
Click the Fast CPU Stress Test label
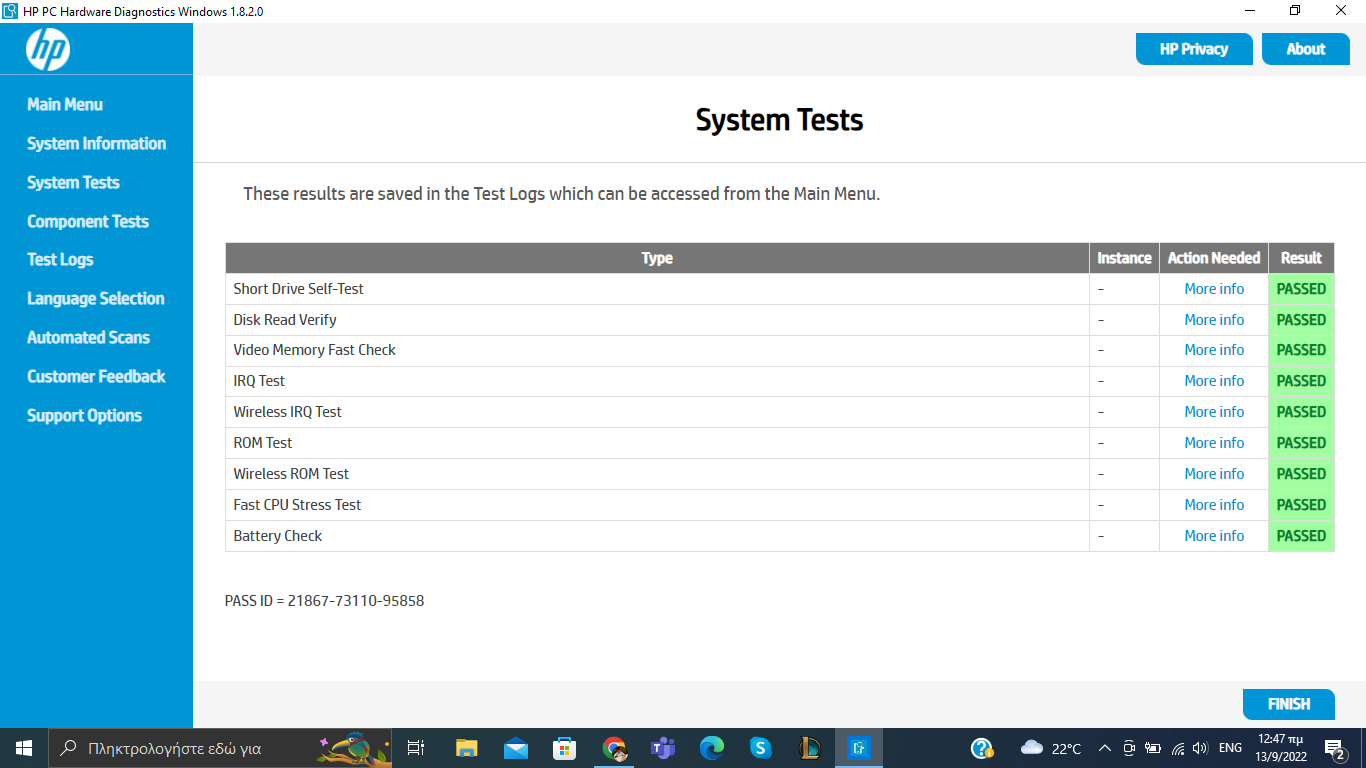297,505
